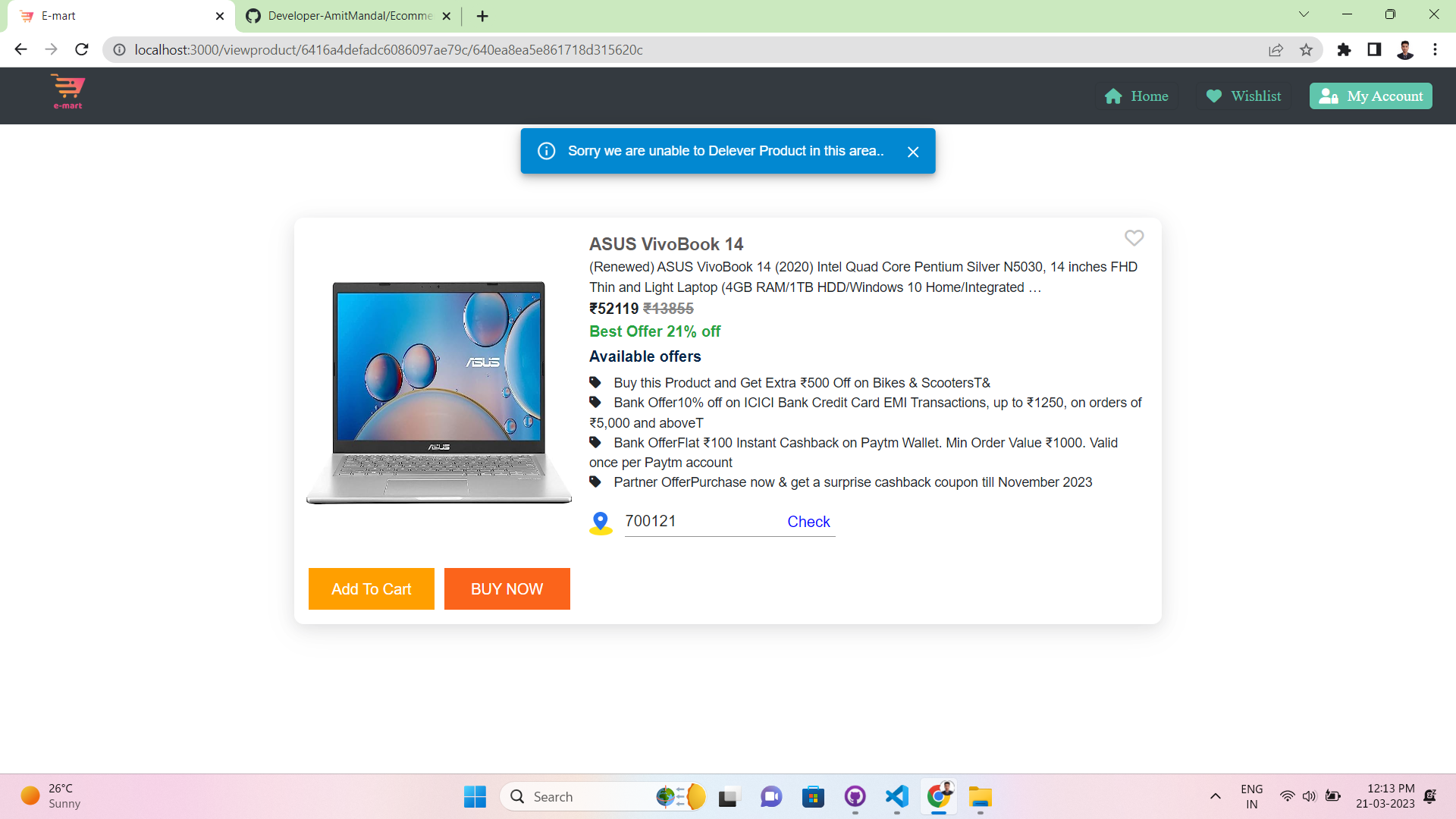The height and width of the screenshot is (819, 1456).
Task: Click the share page icon in address bar
Action: [1276, 50]
